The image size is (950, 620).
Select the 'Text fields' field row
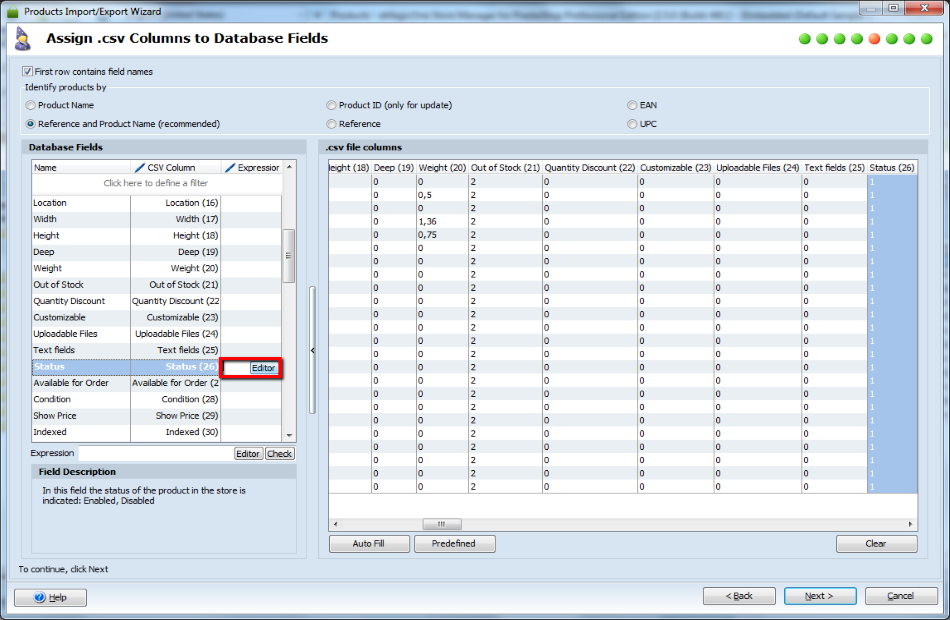point(156,350)
